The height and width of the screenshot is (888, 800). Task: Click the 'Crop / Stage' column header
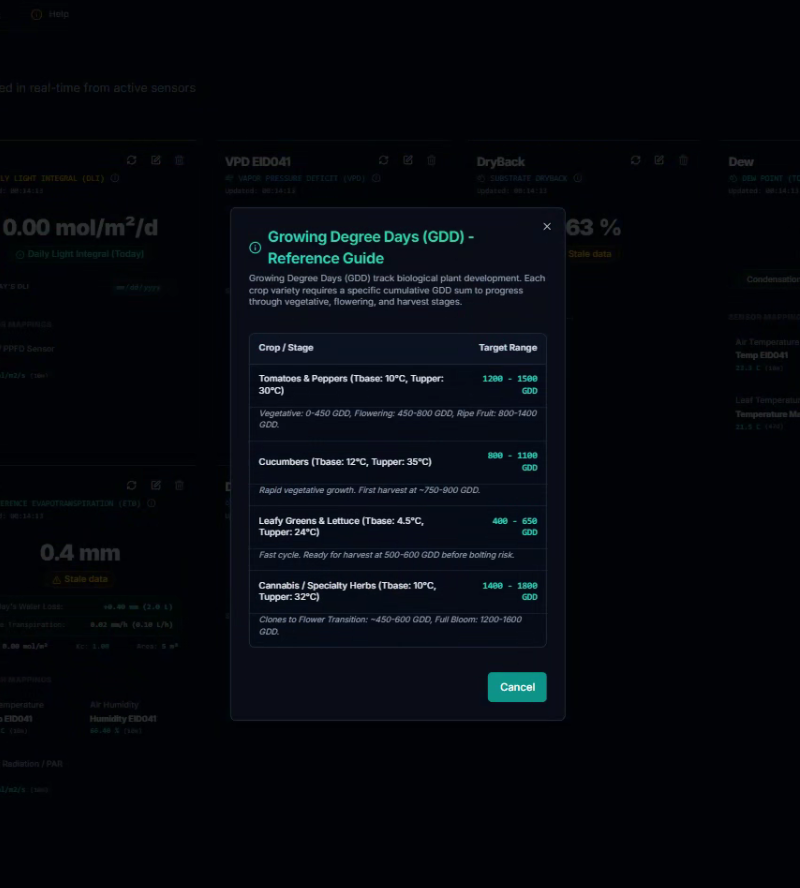[x=286, y=348]
